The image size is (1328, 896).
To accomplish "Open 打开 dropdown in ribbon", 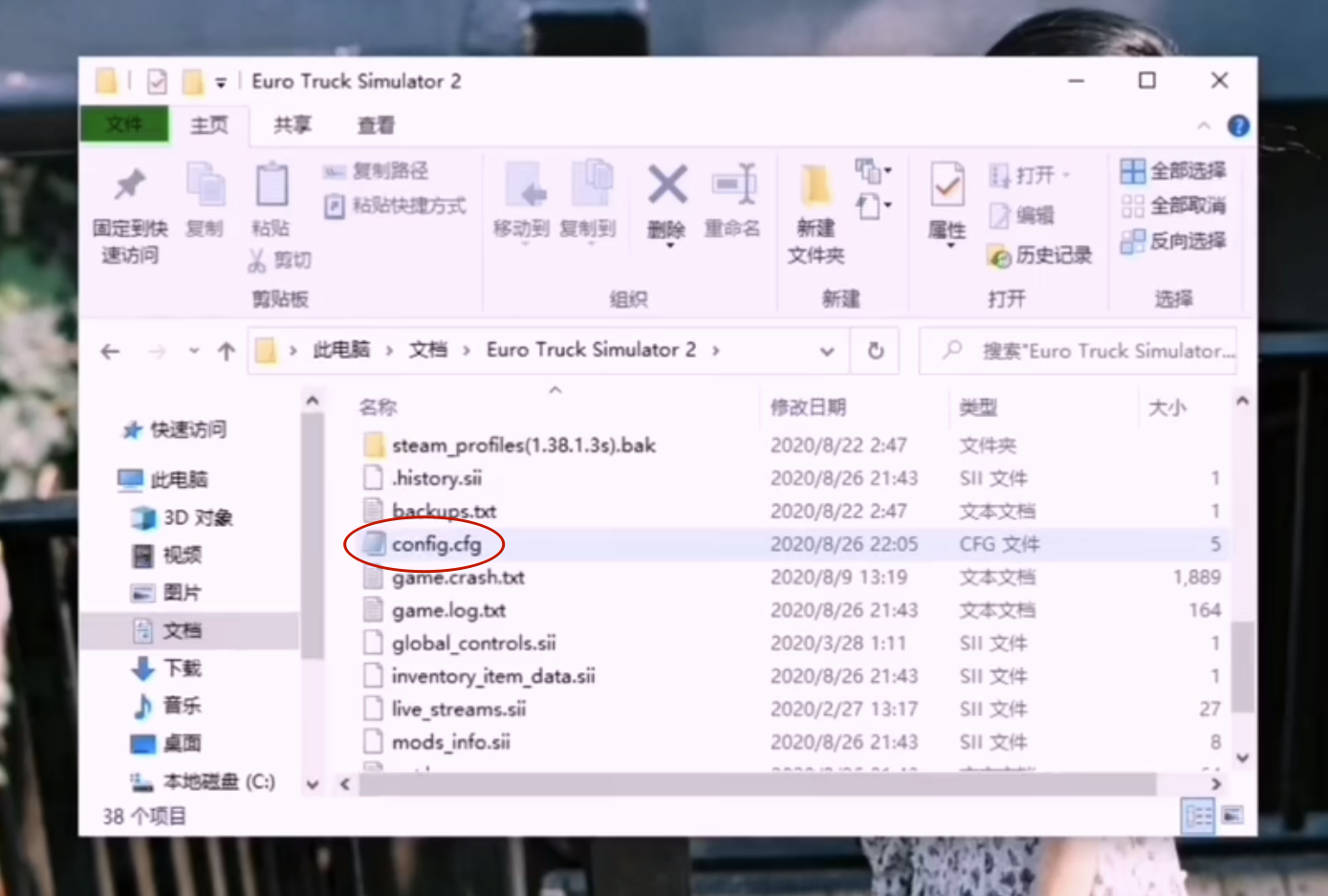I will point(1031,175).
